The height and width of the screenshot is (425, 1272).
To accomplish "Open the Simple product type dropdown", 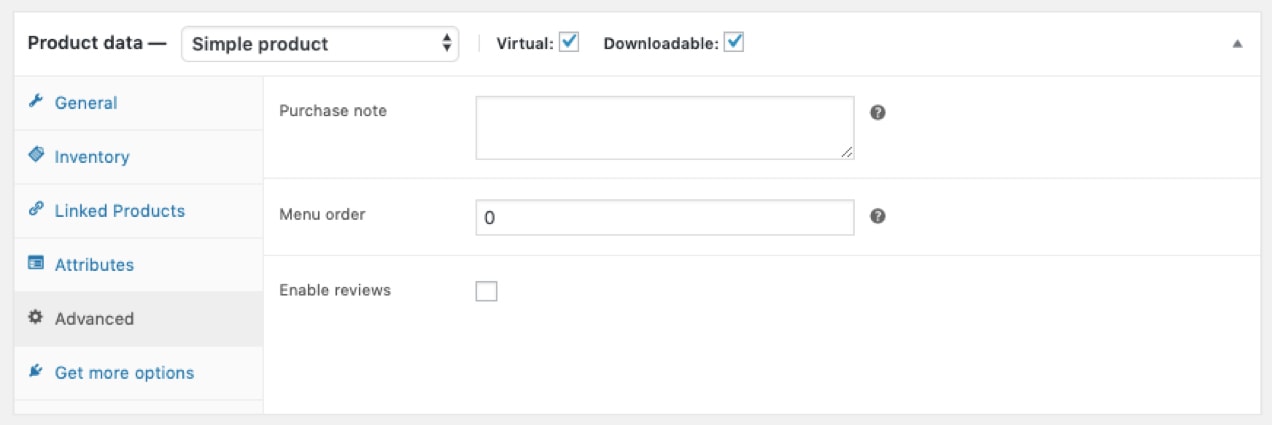I will [x=320, y=44].
